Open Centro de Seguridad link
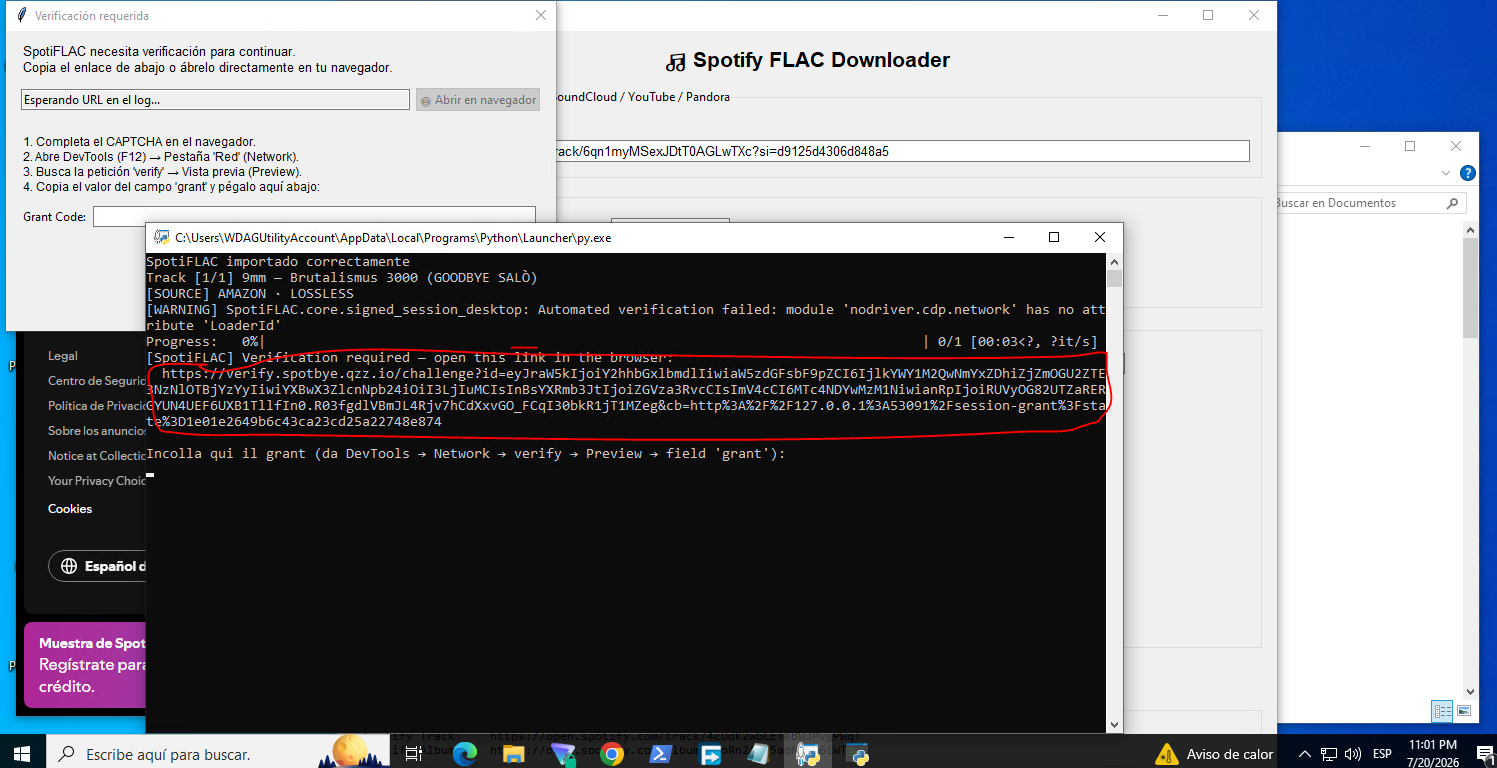The width and height of the screenshot is (1497, 768). [x=97, y=381]
